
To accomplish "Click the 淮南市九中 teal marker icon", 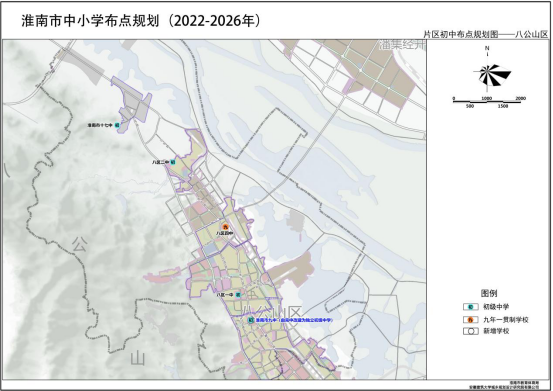I will pyautogui.click(x=250, y=320).
